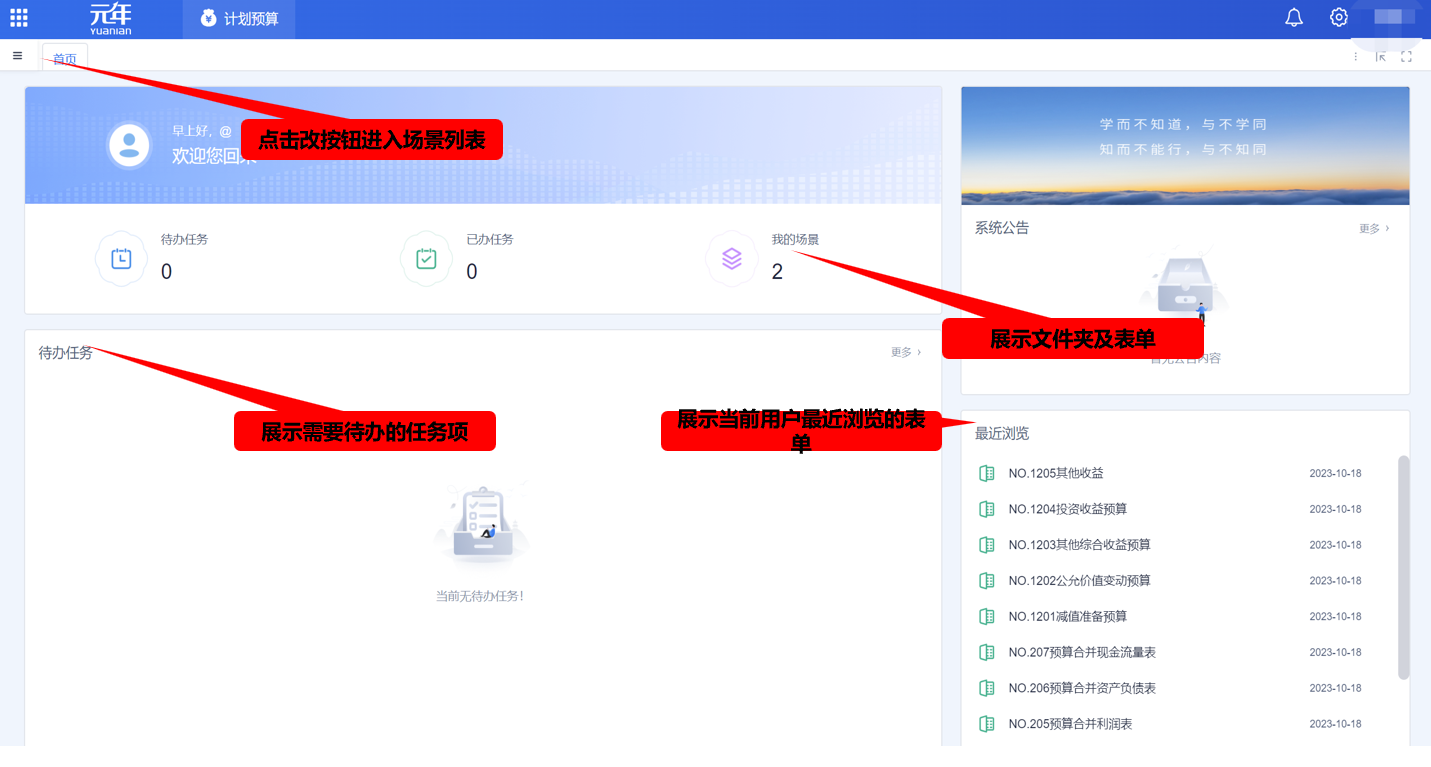Click the 我的场景 layers icon
This screenshot has width=1431, height=767.
732,259
